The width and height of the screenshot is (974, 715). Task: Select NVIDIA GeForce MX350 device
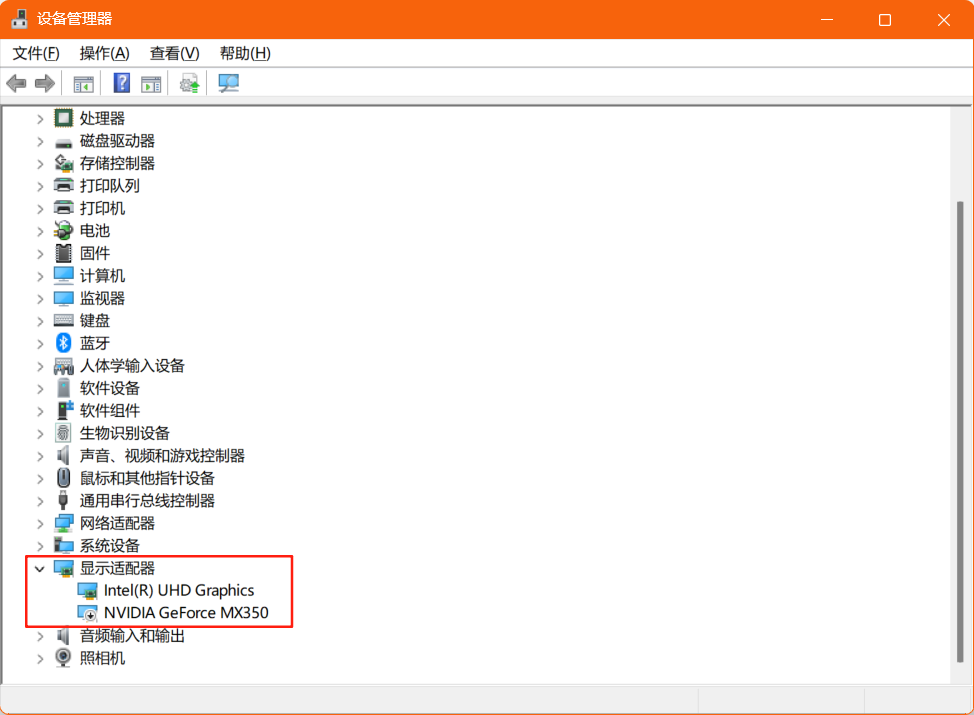point(186,613)
